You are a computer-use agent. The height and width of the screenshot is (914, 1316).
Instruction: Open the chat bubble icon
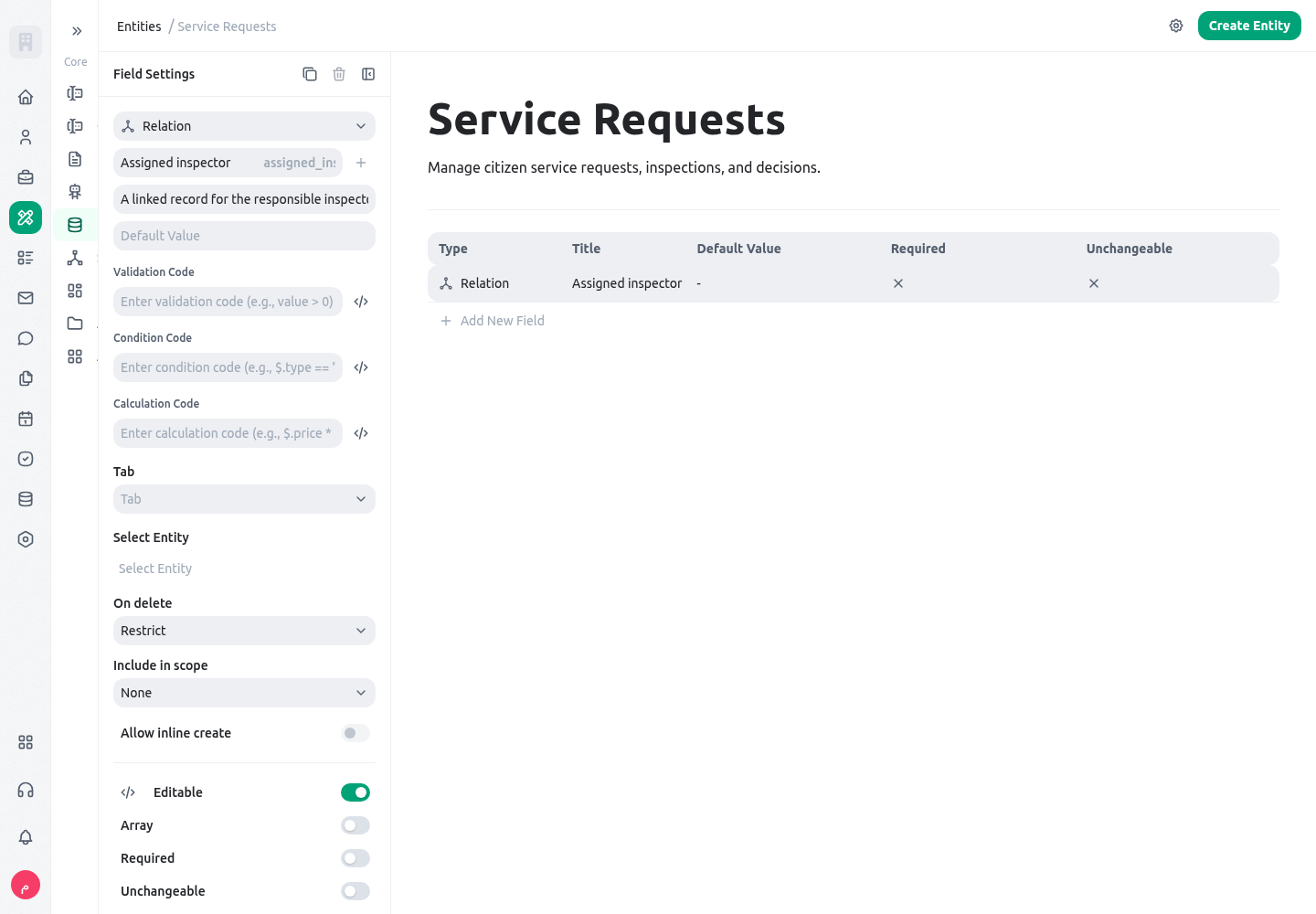(x=26, y=338)
